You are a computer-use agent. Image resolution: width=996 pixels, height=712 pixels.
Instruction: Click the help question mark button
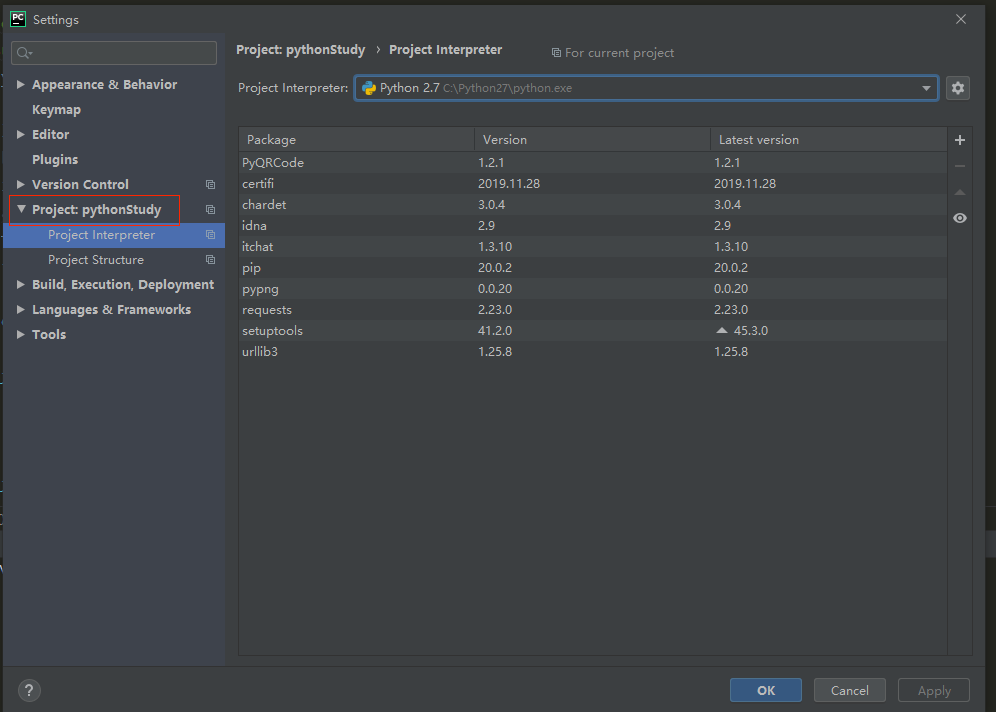[29, 690]
